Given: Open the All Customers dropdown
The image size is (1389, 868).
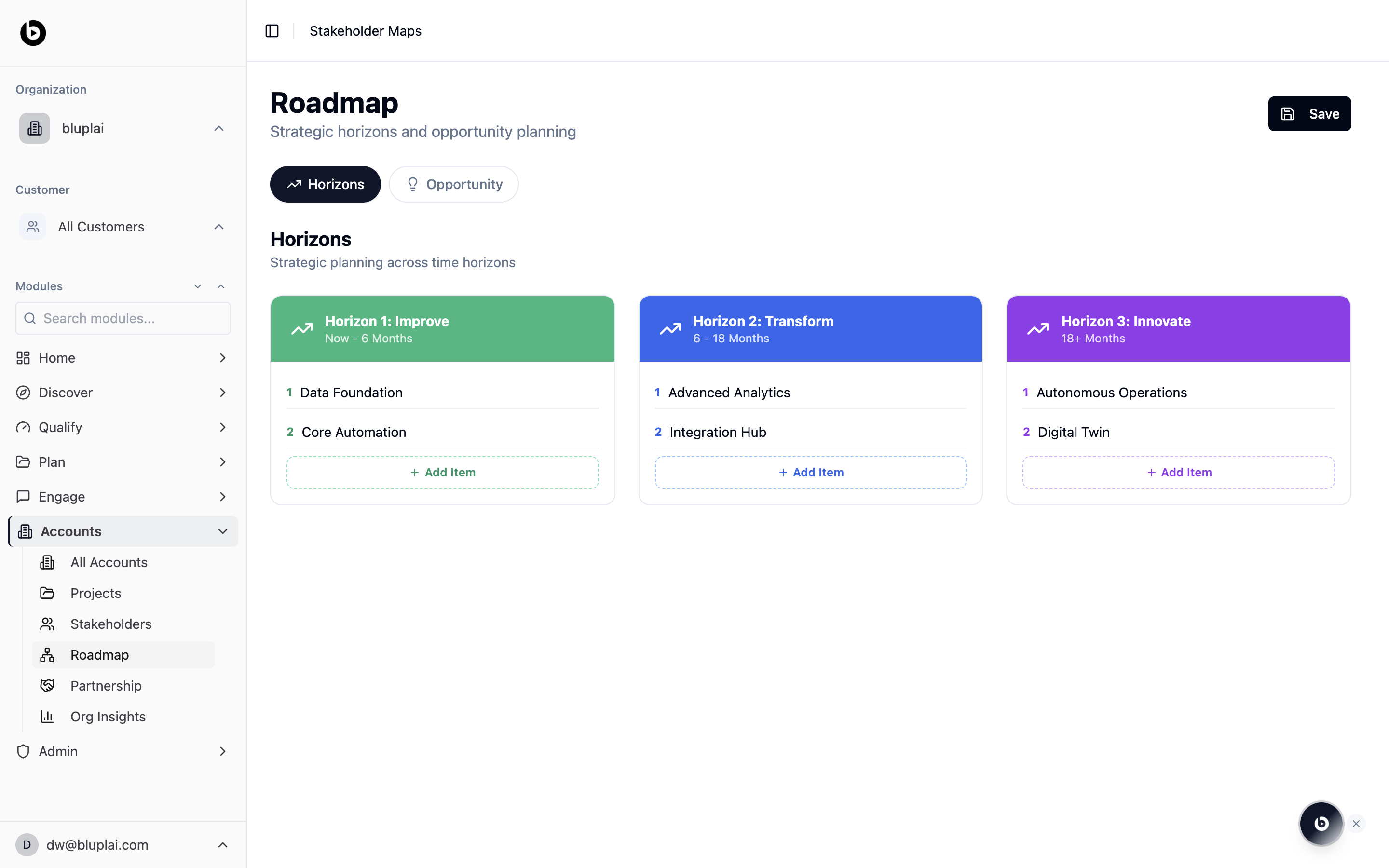Looking at the screenshot, I should pyautogui.click(x=218, y=227).
